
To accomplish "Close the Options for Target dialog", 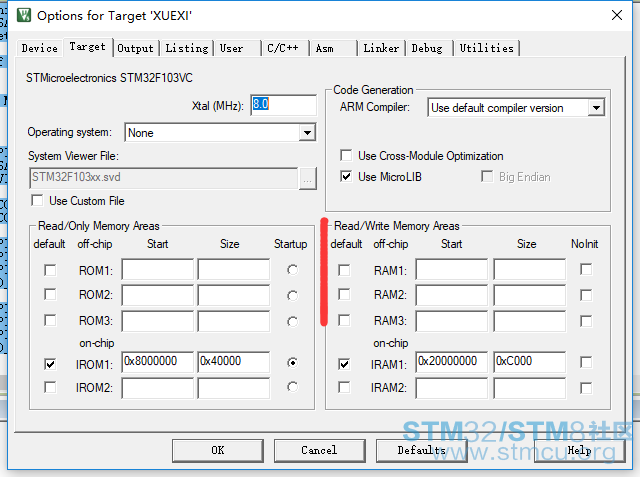I will point(617,15).
